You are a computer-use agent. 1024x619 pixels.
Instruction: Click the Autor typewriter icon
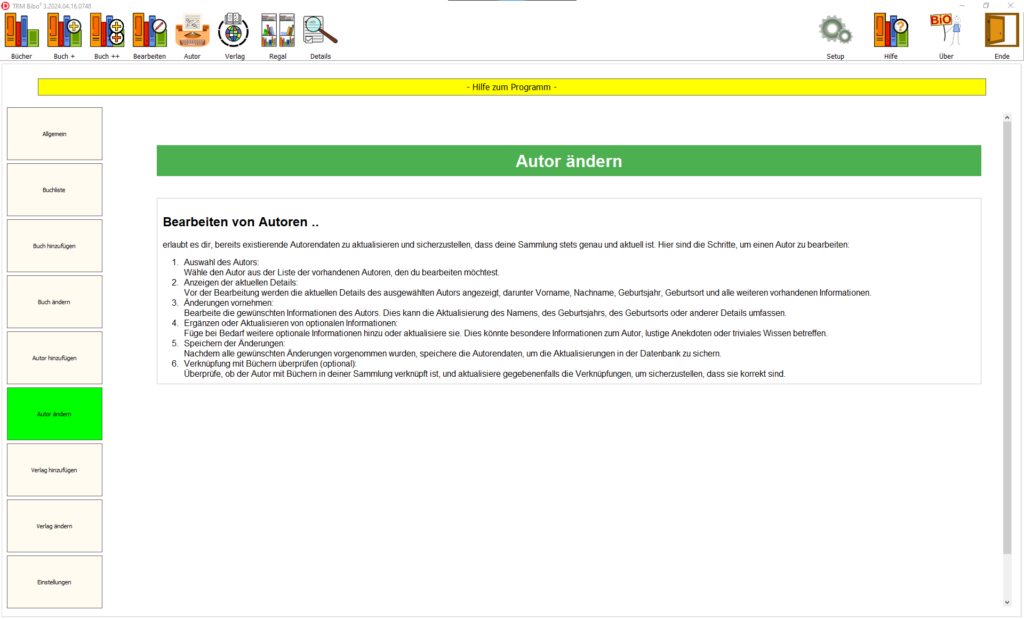192,31
